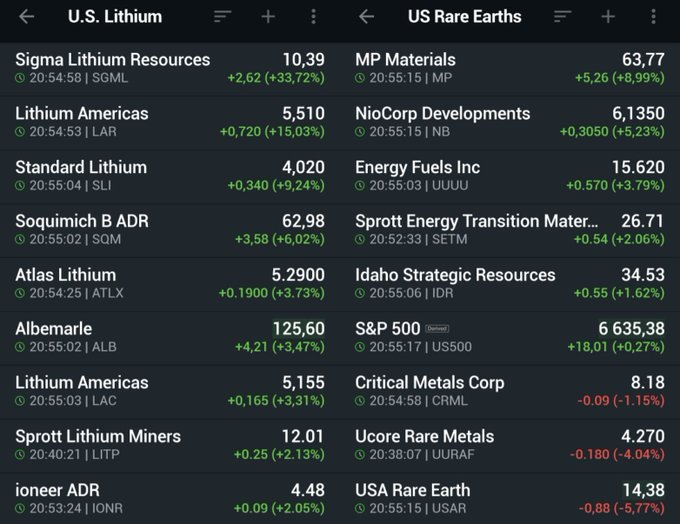Add a symbol to U.S. Lithium watchlist

click(x=268, y=17)
